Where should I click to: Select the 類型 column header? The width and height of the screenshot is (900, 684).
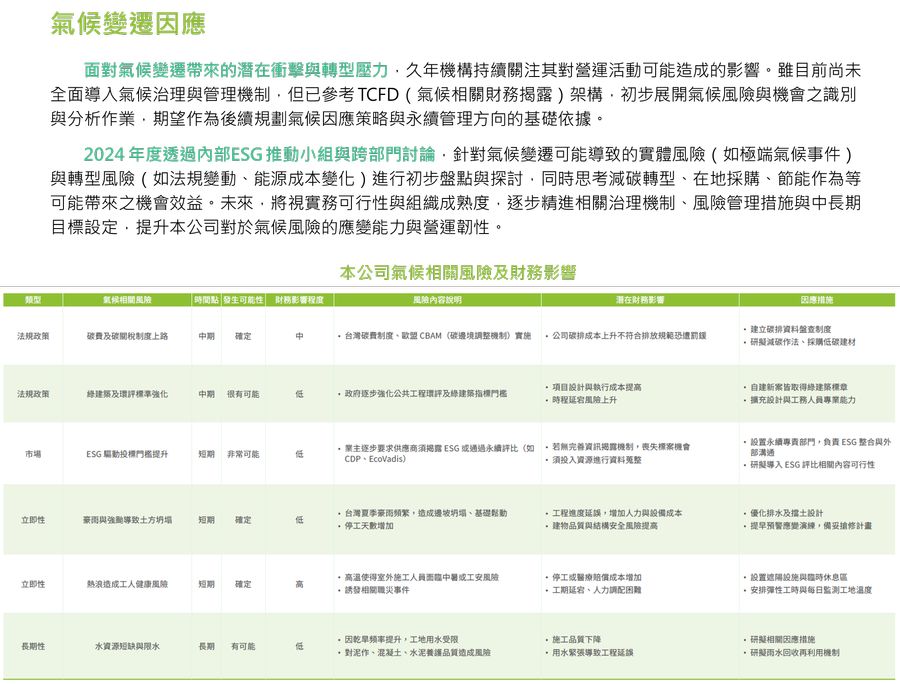point(33,300)
